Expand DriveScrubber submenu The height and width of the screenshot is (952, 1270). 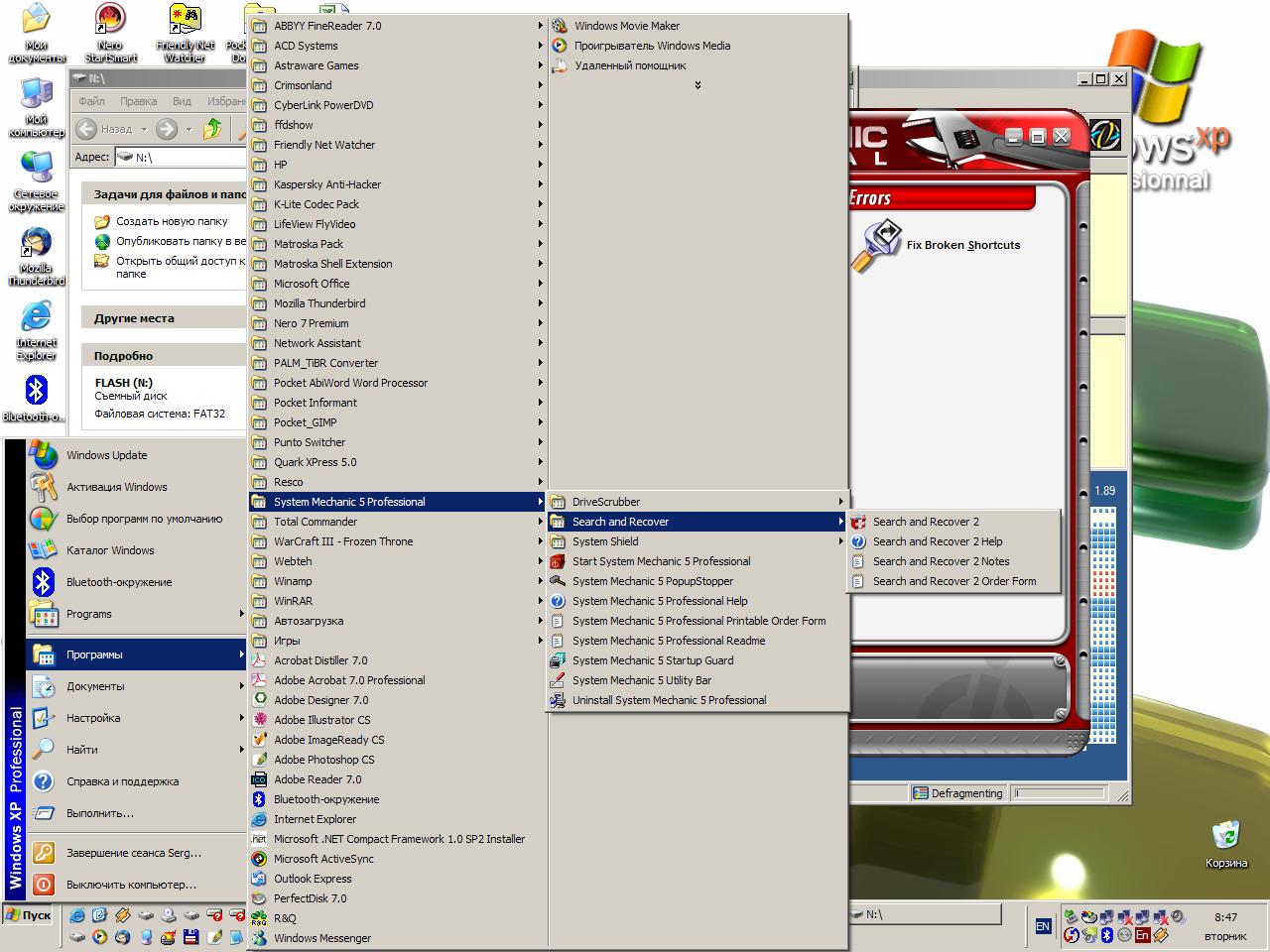[698, 502]
